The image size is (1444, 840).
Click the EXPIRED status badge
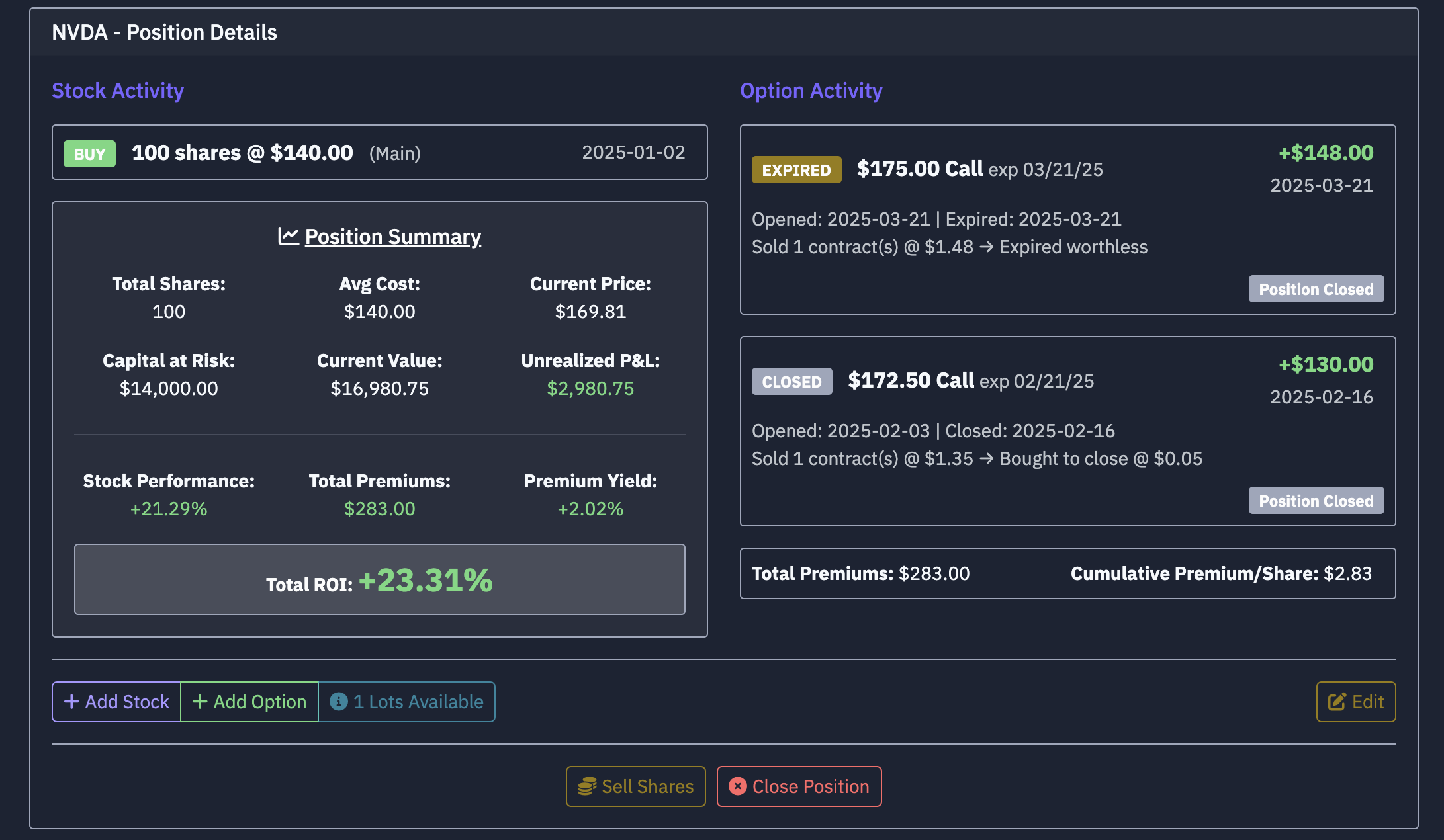(796, 170)
